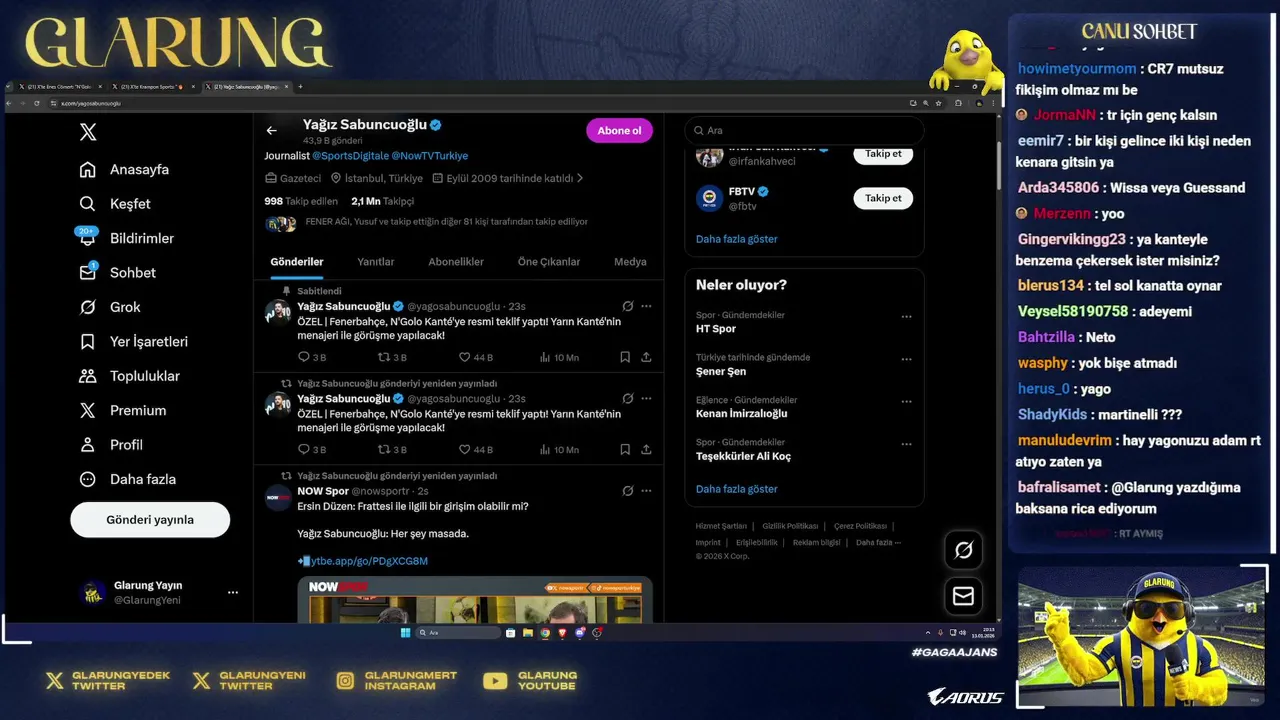
Task: Bookmark the reposted Kanté post
Action: pos(625,450)
